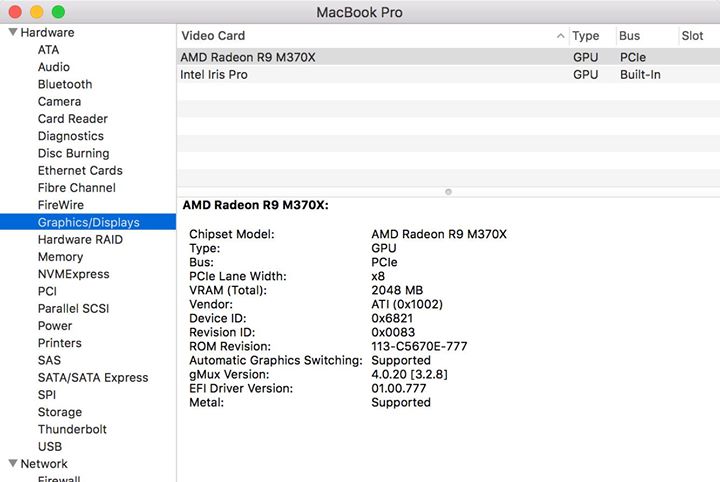Viewport: 720px width, 482px height.
Task: Click the MacBook Pro window title
Action: click(x=360, y=12)
